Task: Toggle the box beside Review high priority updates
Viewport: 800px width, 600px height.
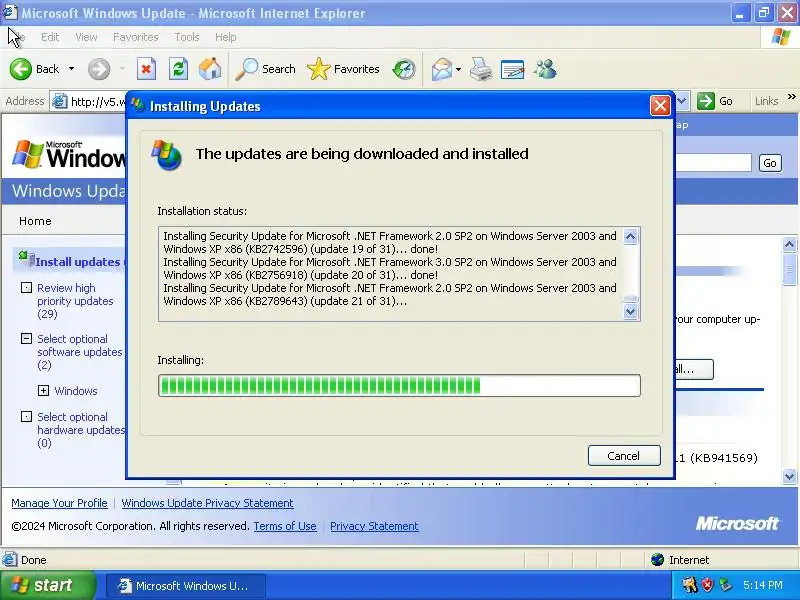Action: (x=26, y=288)
